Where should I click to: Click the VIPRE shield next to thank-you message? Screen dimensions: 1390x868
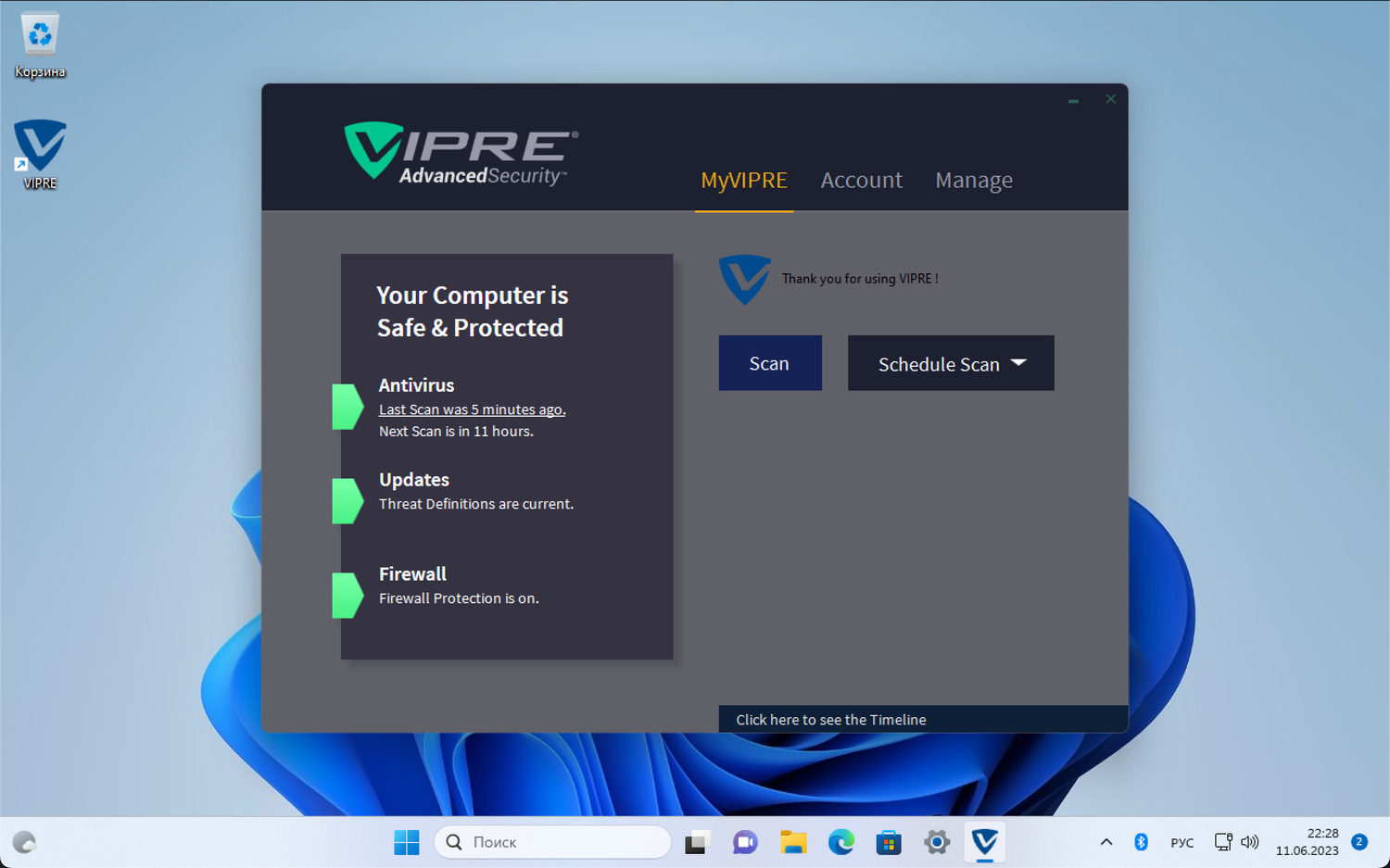click(744, 279)
